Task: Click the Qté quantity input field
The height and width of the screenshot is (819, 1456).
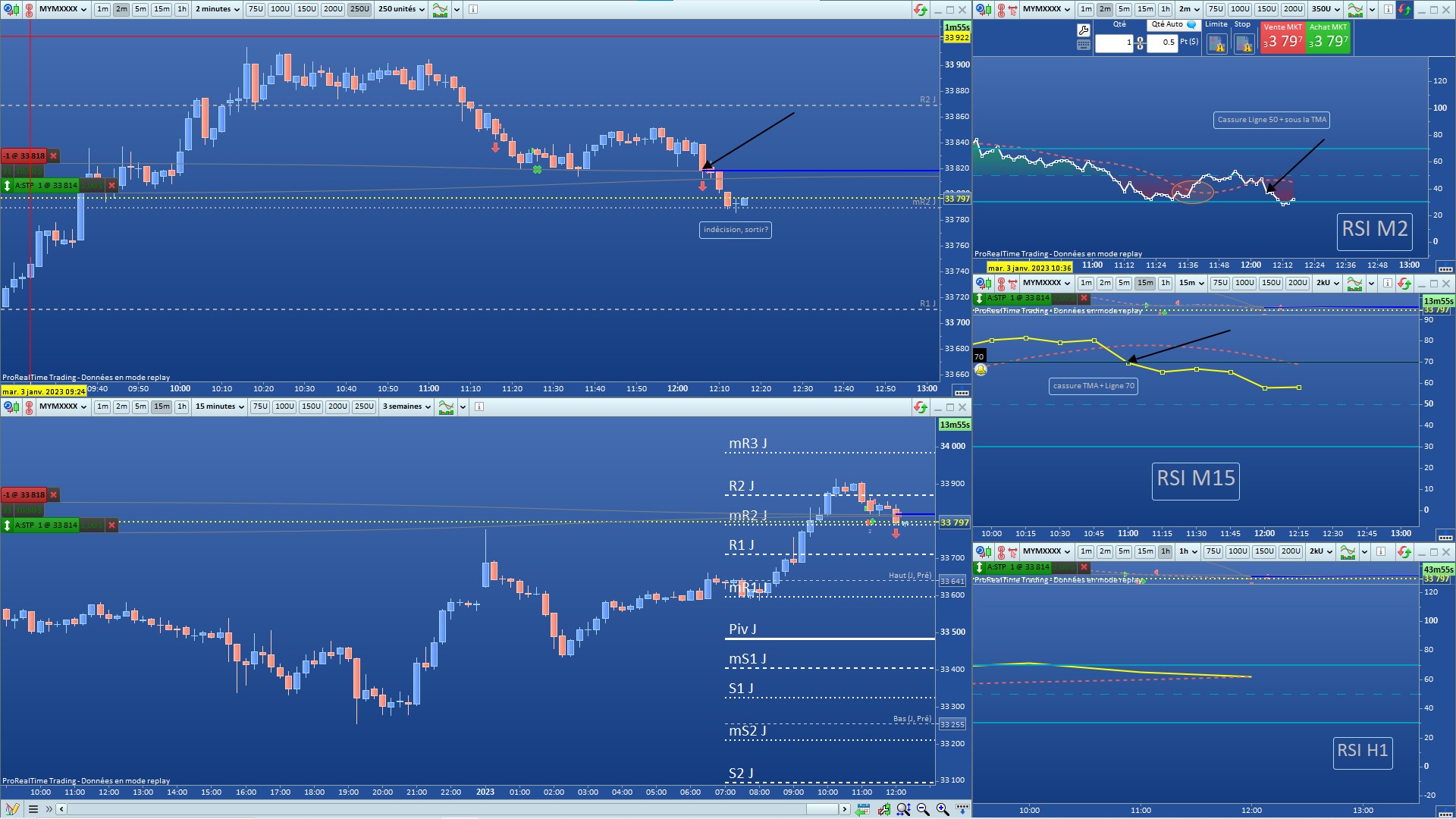Action: (x=1113, y=43)
